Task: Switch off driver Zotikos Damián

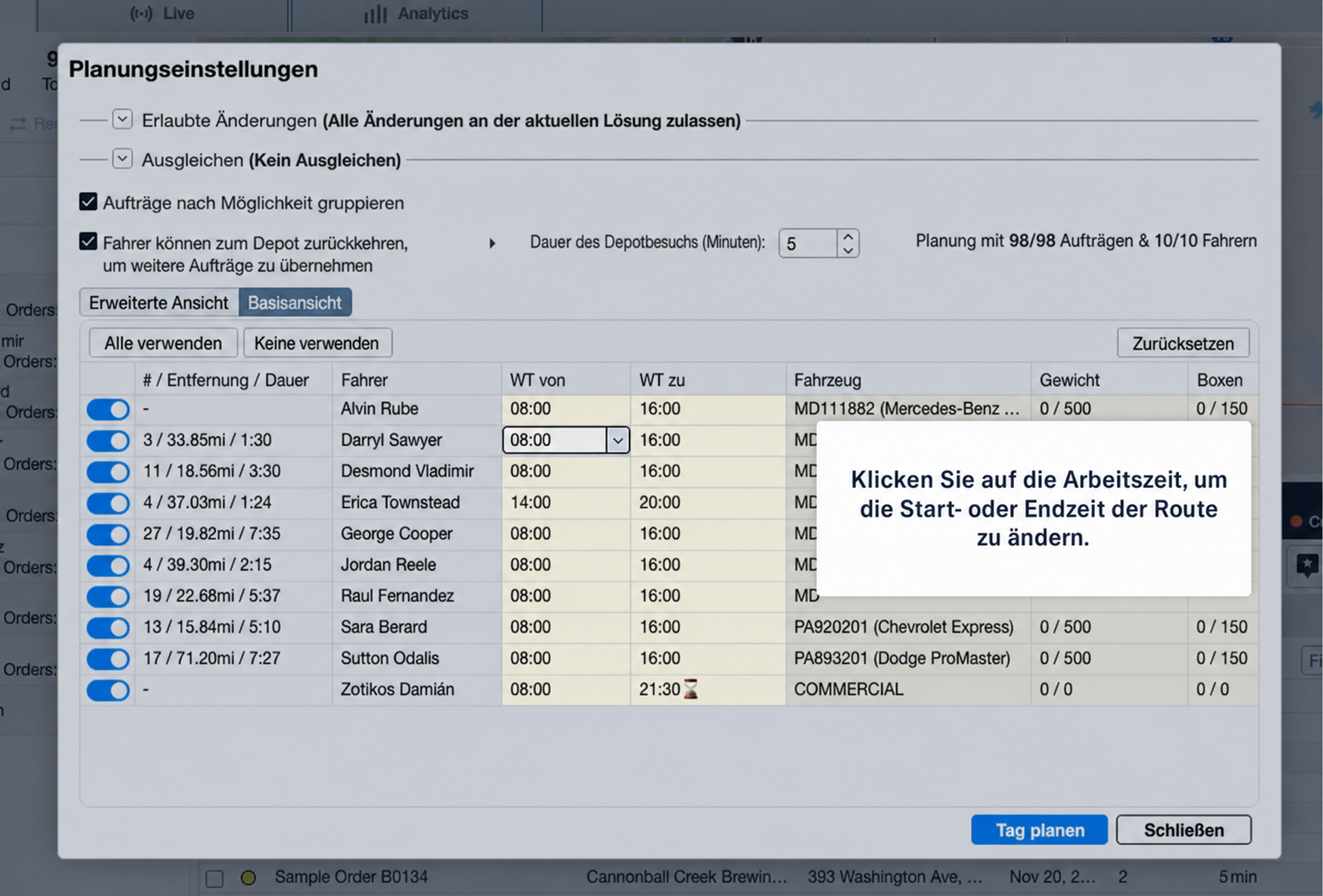Action: pos(108,690)
